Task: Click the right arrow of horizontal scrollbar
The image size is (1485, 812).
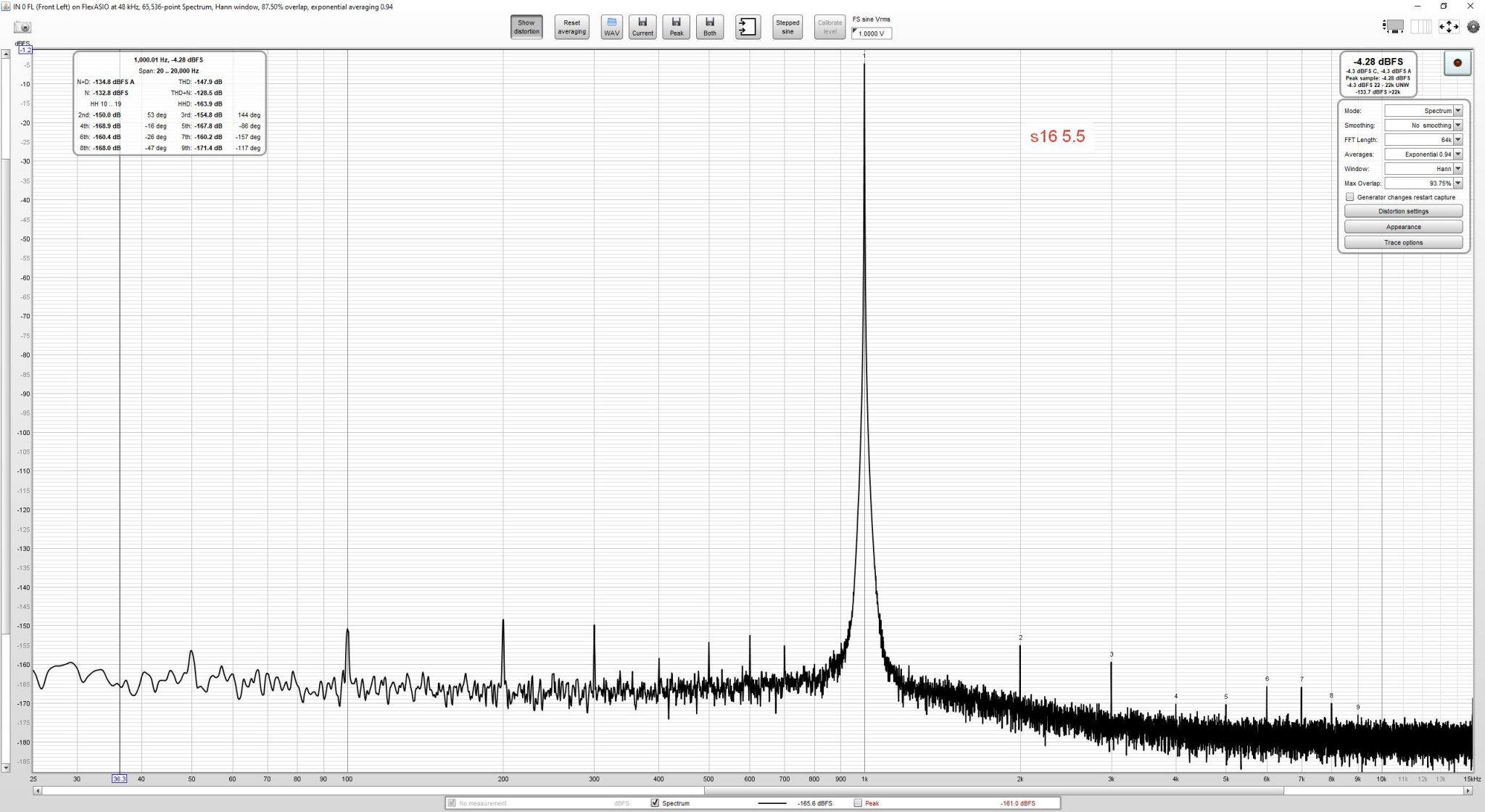Action: pyautogui.click(x=1468, y=791)
